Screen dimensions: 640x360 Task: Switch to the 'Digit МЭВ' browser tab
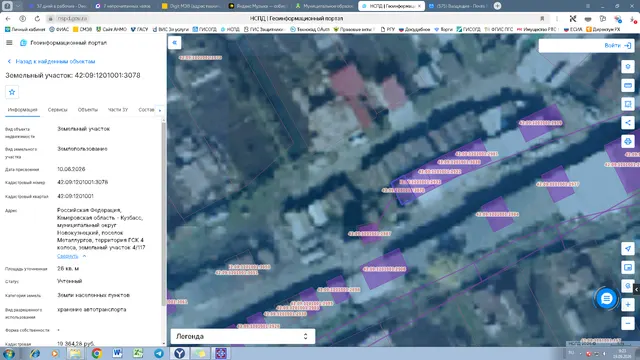click(x=191, y=6)
